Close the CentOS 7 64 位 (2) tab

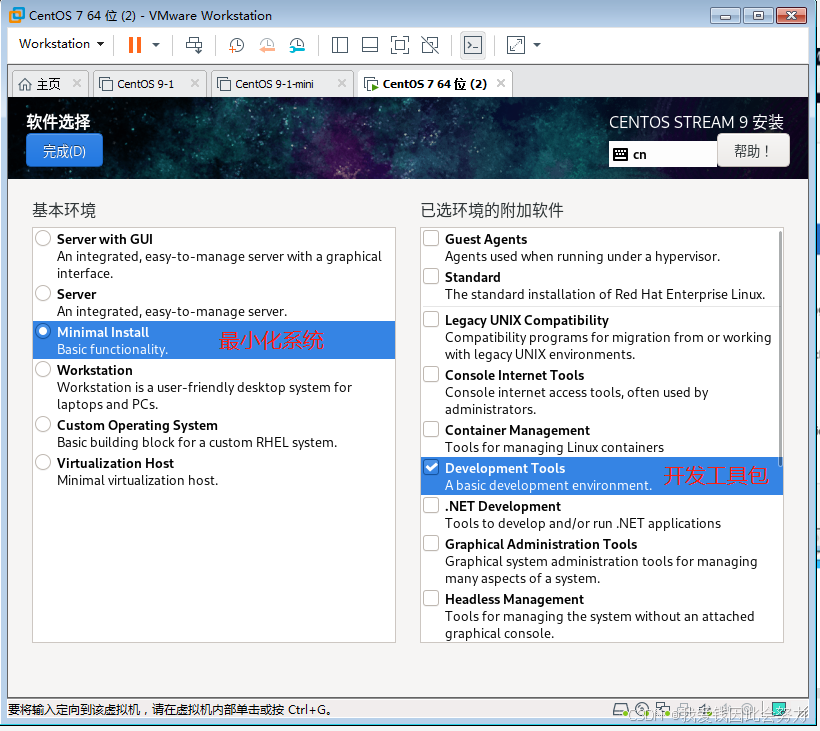click(x=501, y=83)
